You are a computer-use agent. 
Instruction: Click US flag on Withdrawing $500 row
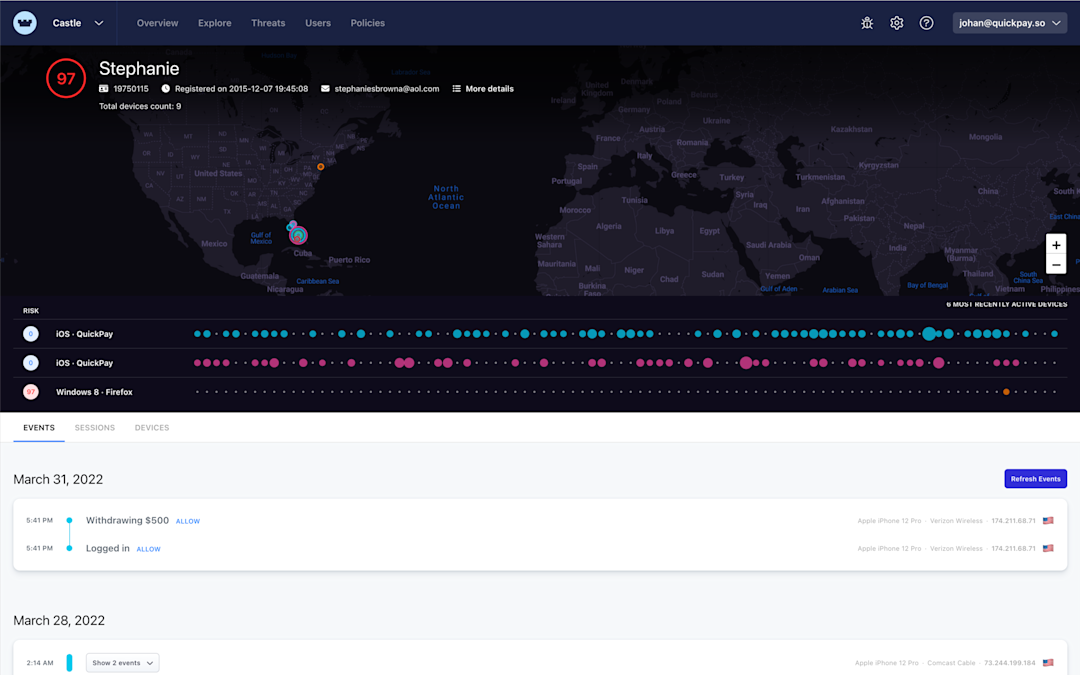(x=1048, y=521)
